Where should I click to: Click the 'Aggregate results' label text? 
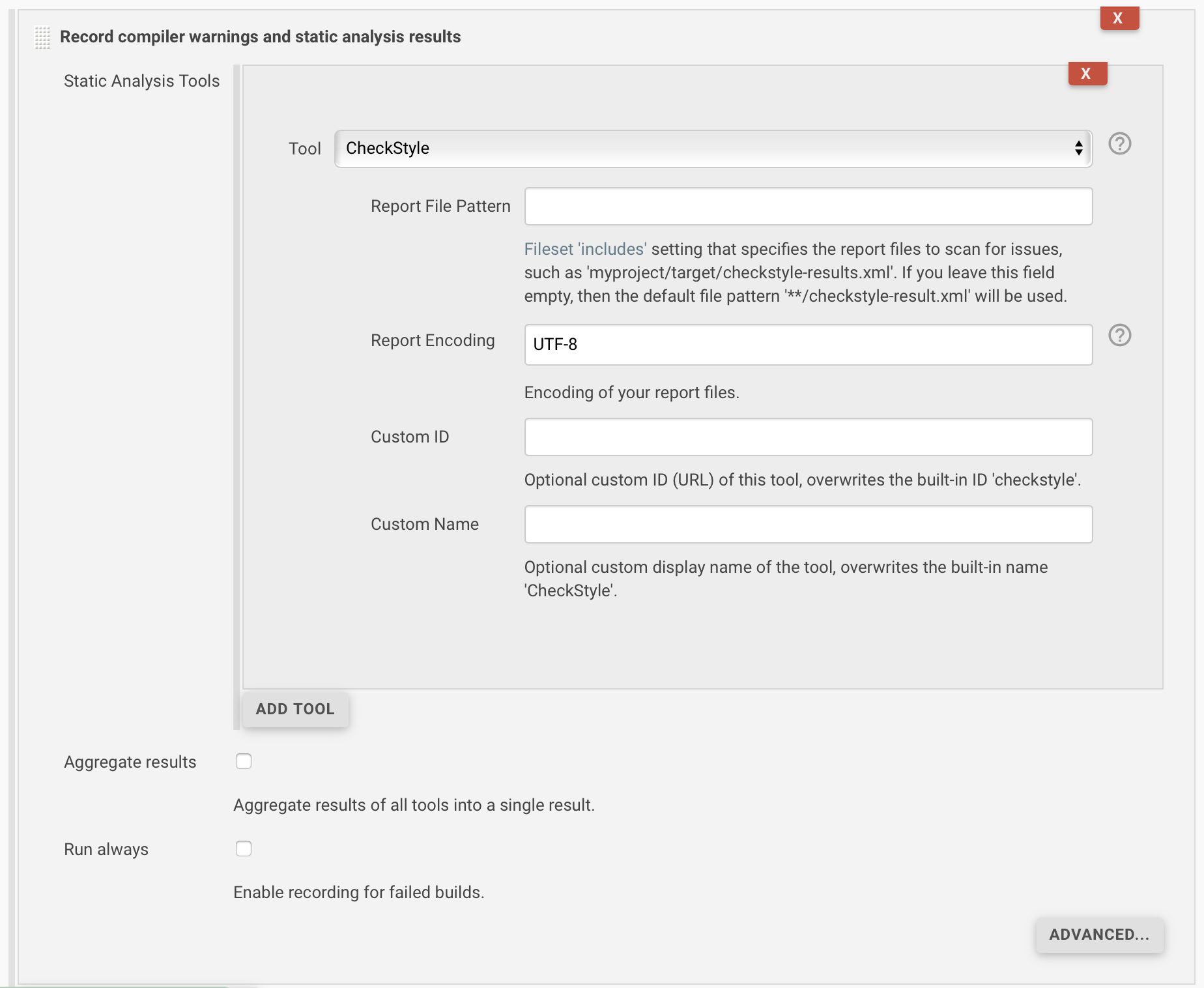pos(130,762)
